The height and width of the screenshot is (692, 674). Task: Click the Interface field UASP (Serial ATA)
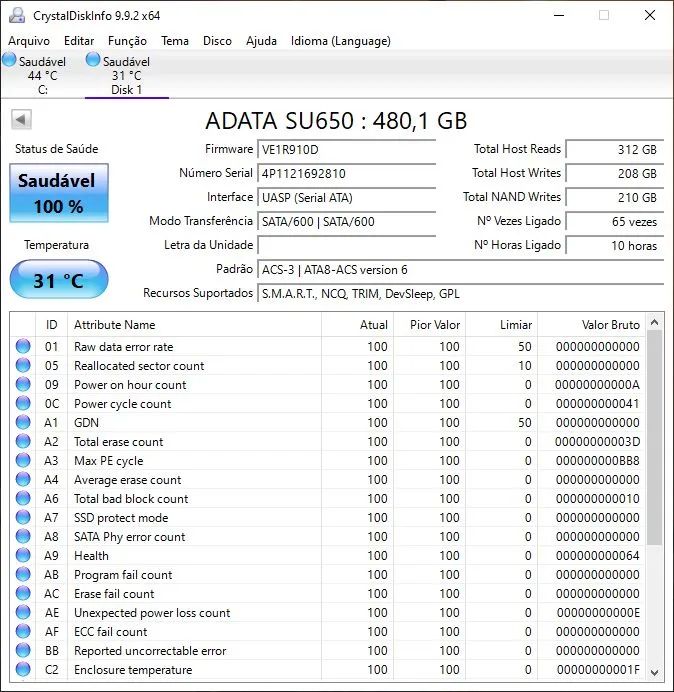point(346,197)
